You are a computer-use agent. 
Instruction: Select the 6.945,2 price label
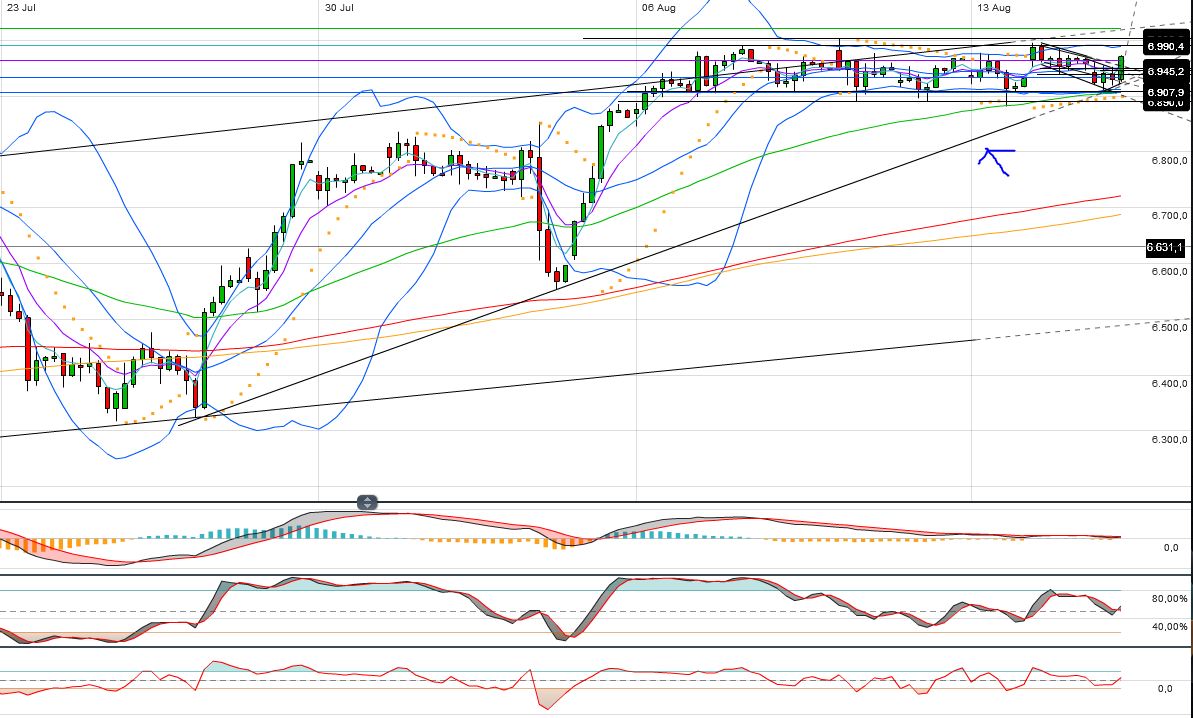(x=1166, y=71)
